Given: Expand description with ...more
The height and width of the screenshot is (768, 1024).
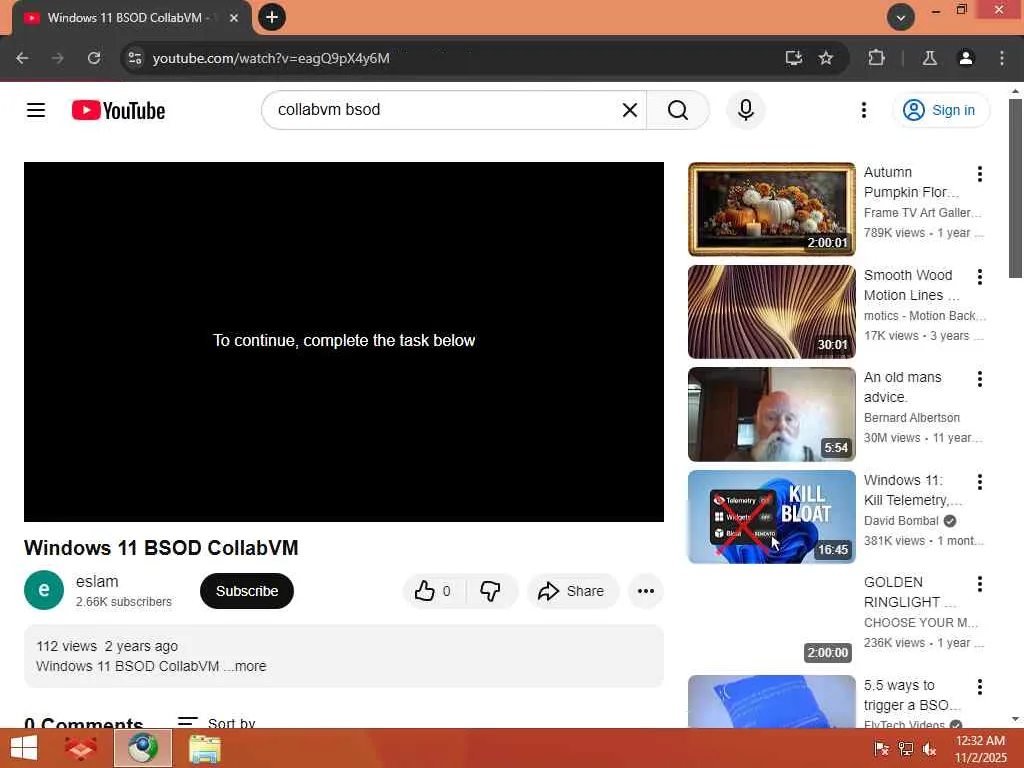Looking at the screenshot, I should 246,666.
